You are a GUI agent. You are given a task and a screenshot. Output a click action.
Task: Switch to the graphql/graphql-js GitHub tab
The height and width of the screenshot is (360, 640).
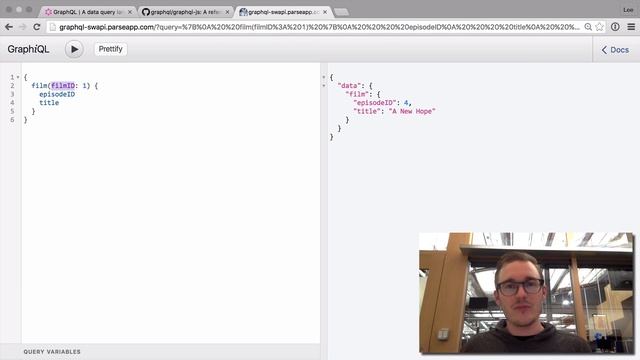(186, 12)
